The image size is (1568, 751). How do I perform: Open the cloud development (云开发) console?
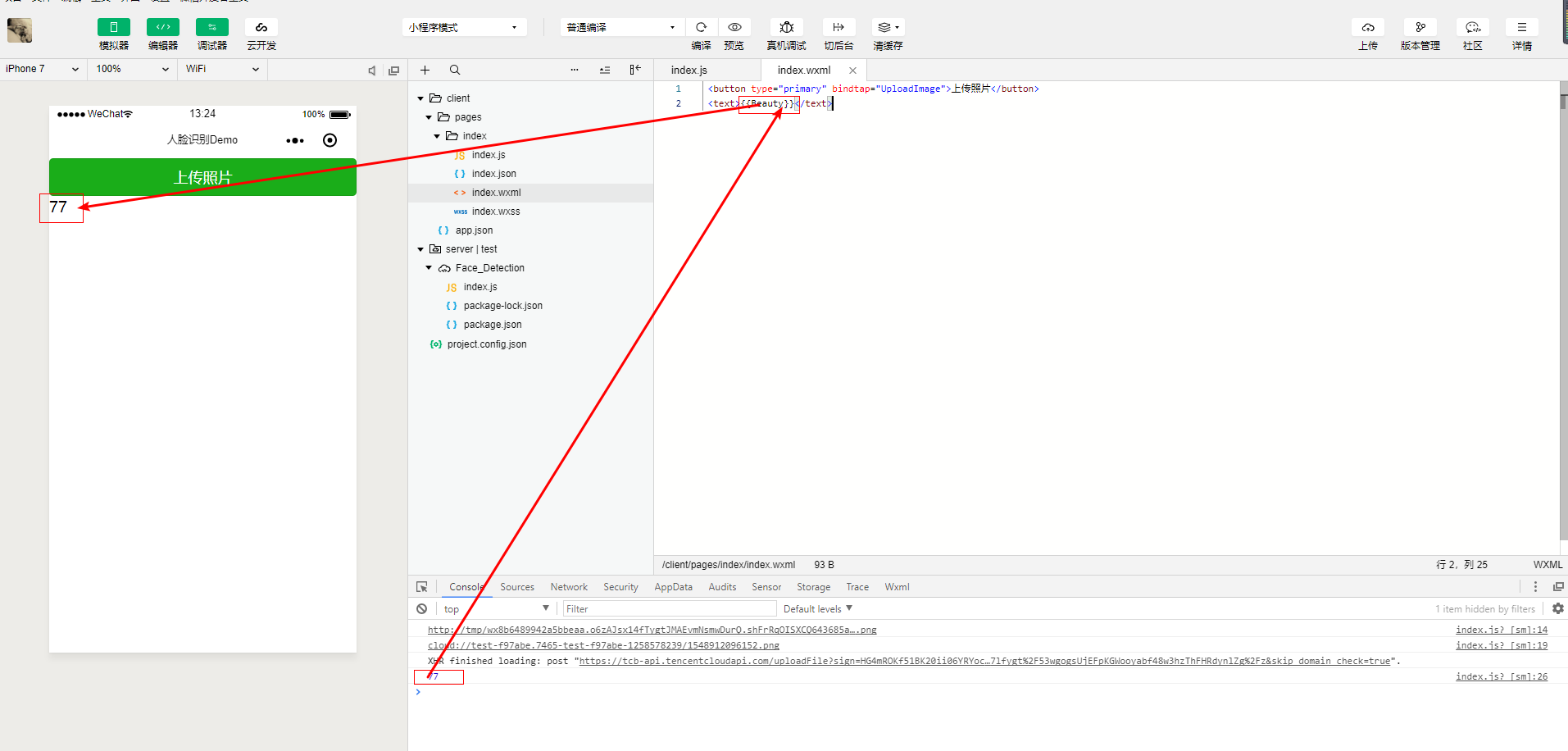tap(261, 28)
